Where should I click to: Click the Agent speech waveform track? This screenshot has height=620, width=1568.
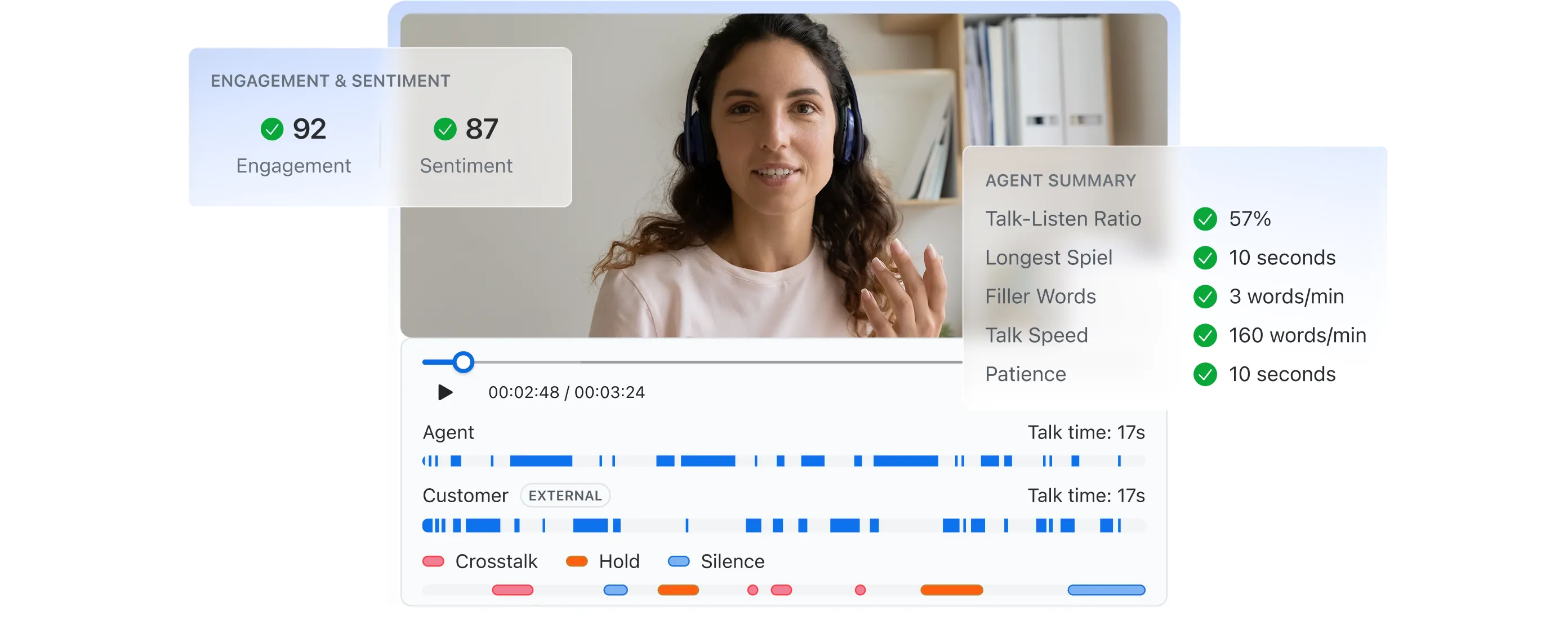(783, 461)
